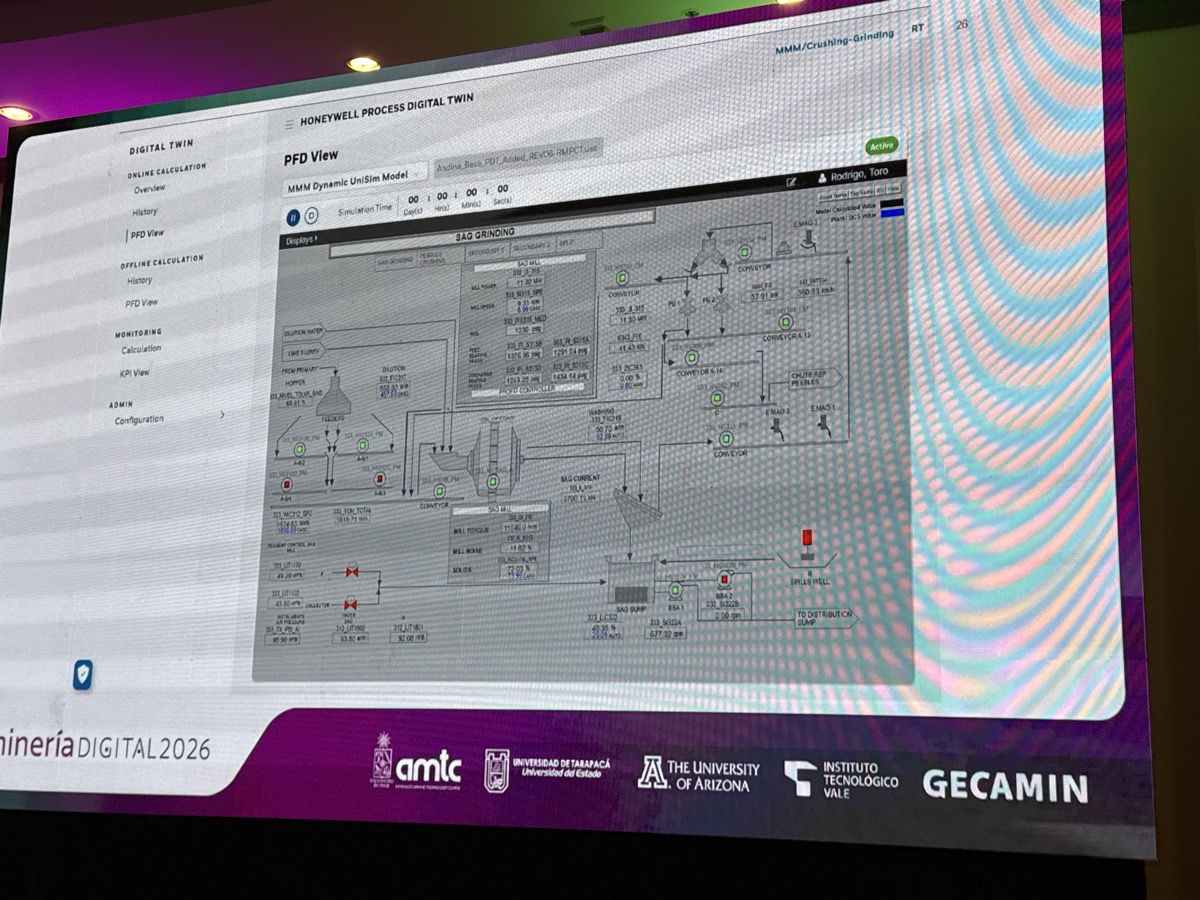Toggle the green status on CONVEYOR A-14

[692, 356]
